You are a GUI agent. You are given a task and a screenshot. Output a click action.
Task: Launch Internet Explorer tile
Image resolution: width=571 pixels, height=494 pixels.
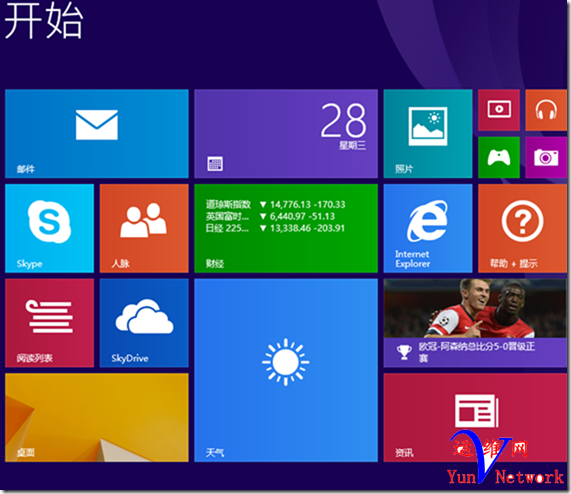(x=428, y=228)
